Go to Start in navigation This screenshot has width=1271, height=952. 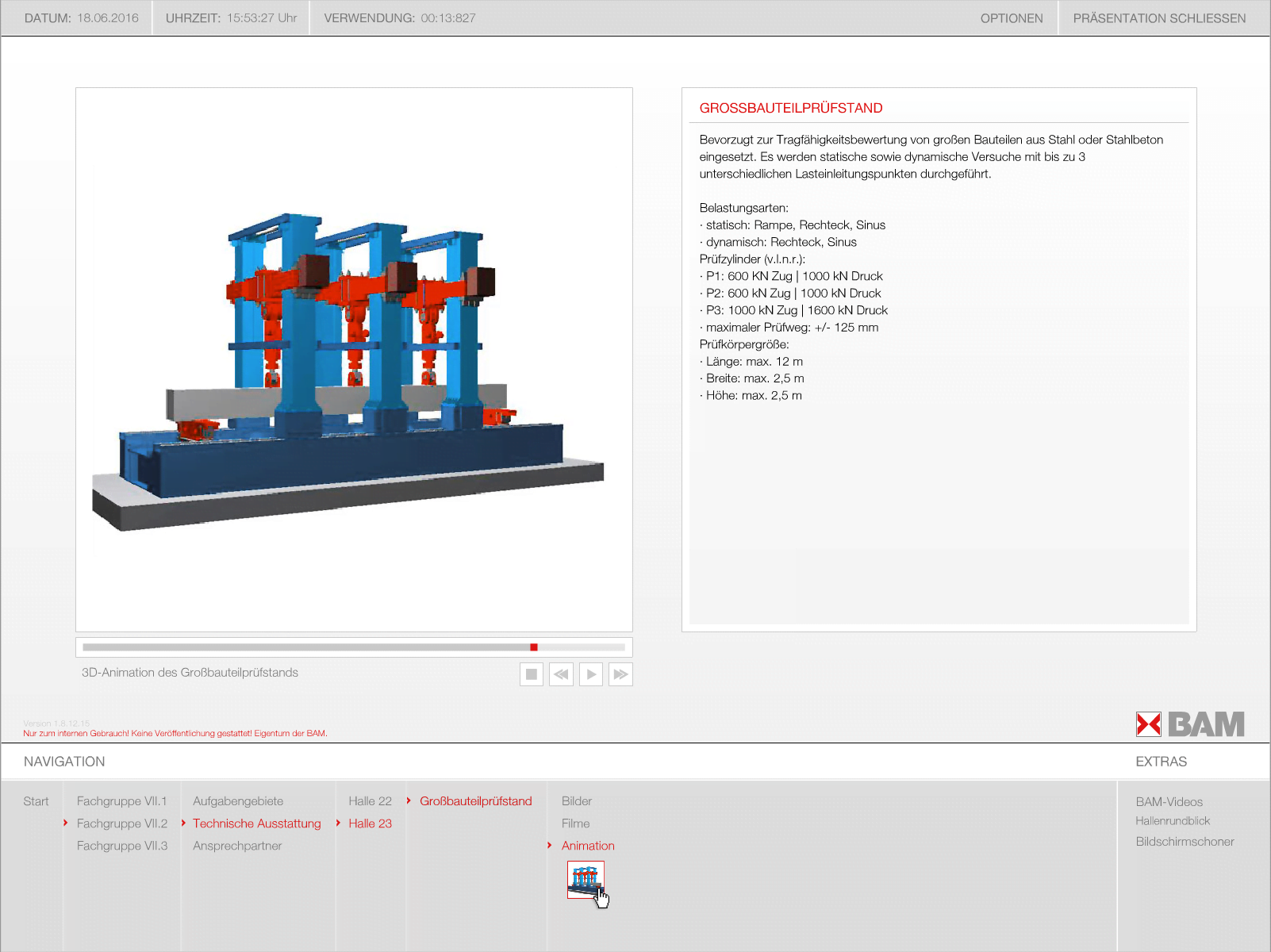coord(36,801)
